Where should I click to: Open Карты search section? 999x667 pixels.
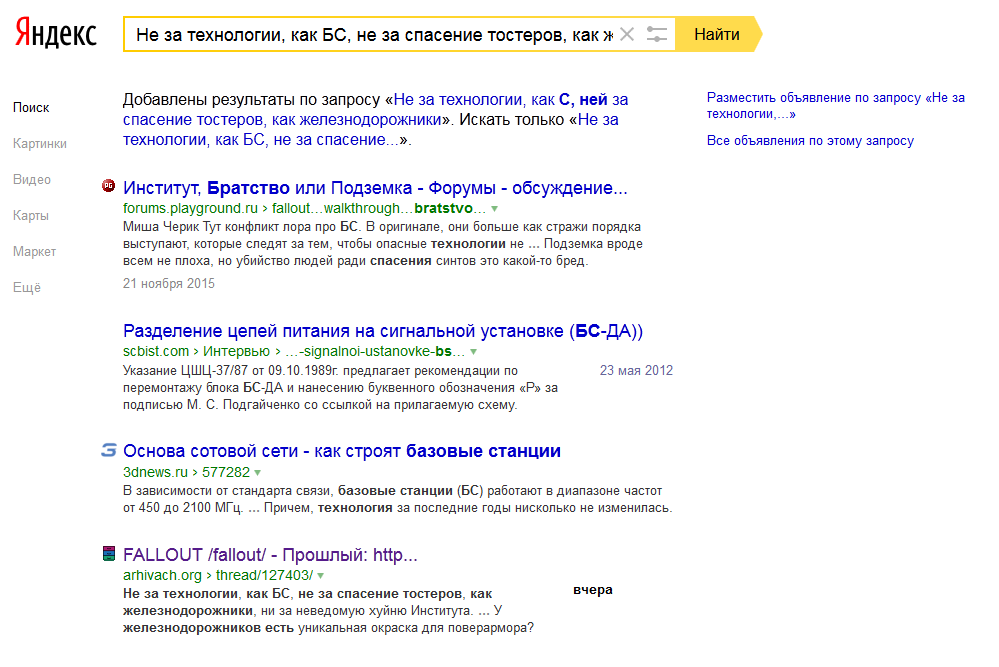tap(31, 215)
